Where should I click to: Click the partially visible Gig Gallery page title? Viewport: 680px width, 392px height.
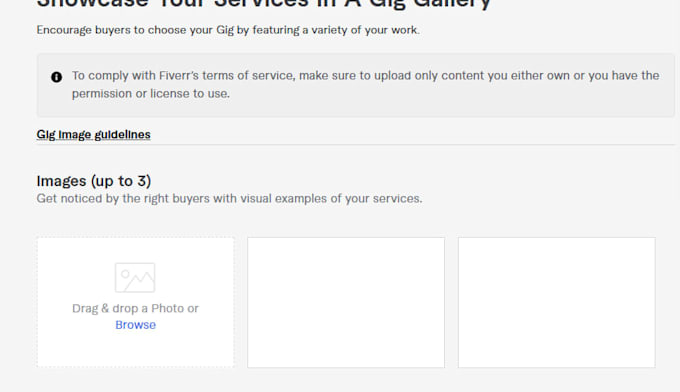pos(264,4)
